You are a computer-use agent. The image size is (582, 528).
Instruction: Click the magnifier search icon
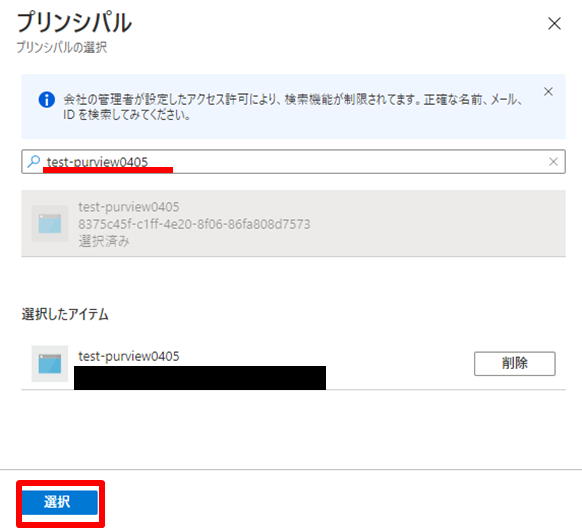(34, 161)
